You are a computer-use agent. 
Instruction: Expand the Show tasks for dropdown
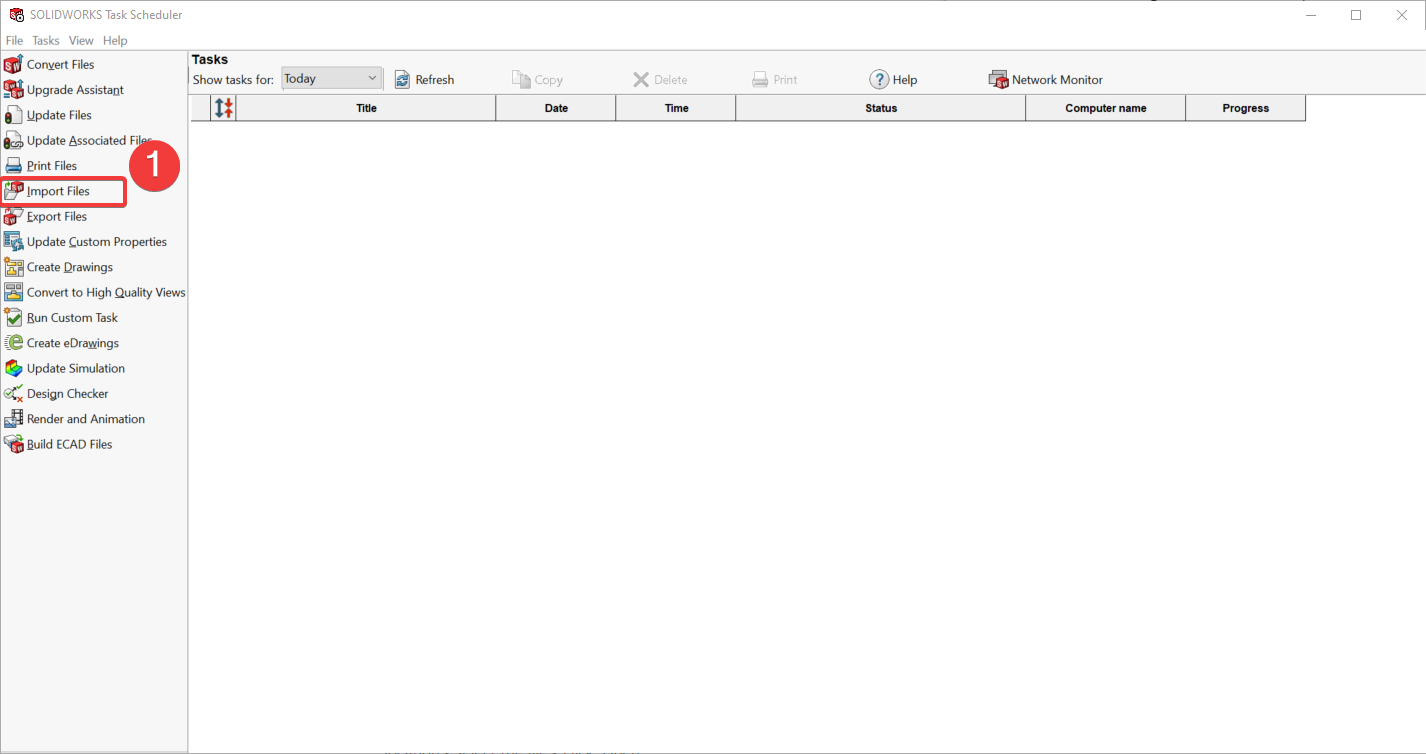[x=332, y=79]
